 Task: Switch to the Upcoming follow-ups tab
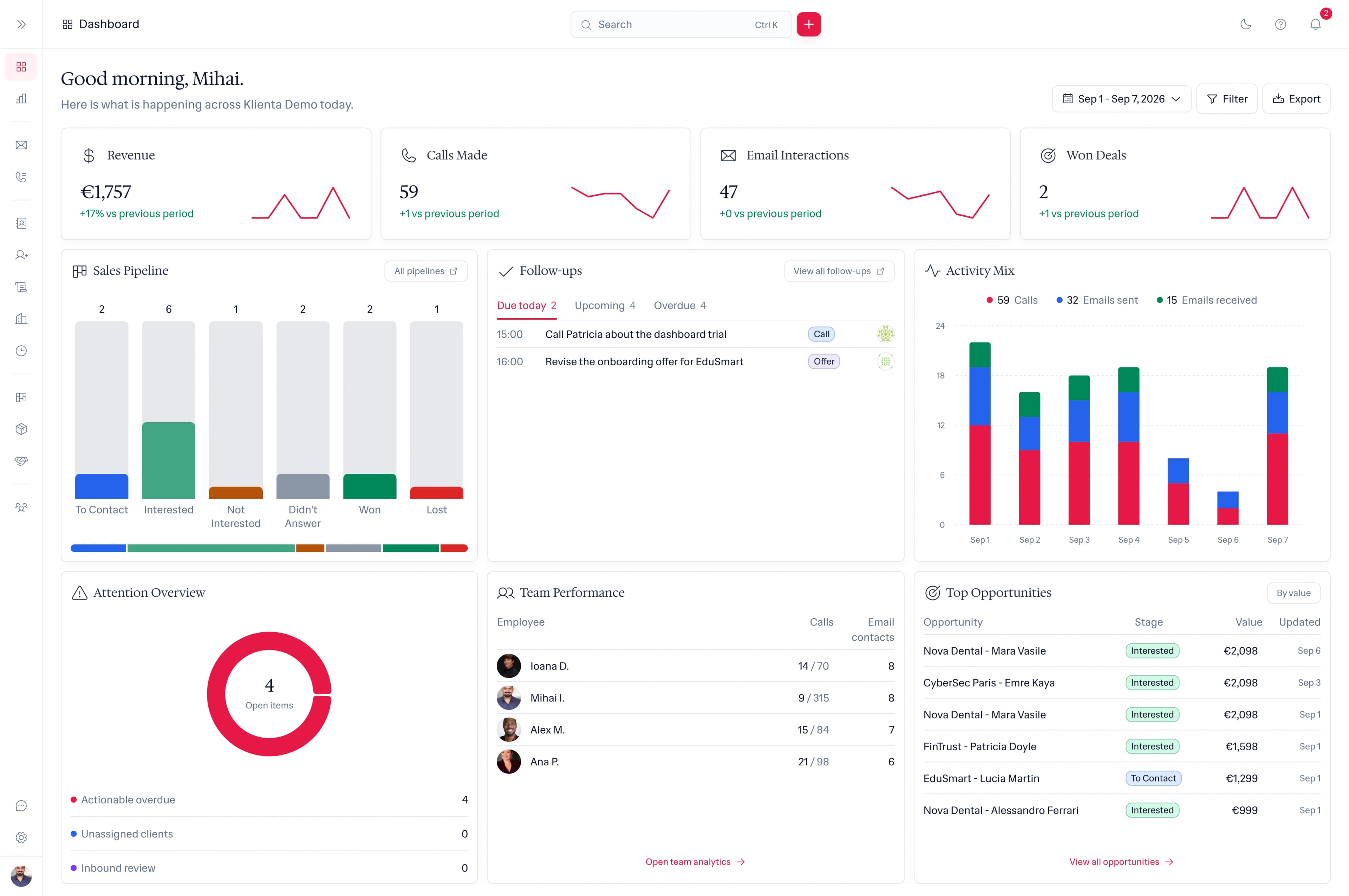coord(605,306)
